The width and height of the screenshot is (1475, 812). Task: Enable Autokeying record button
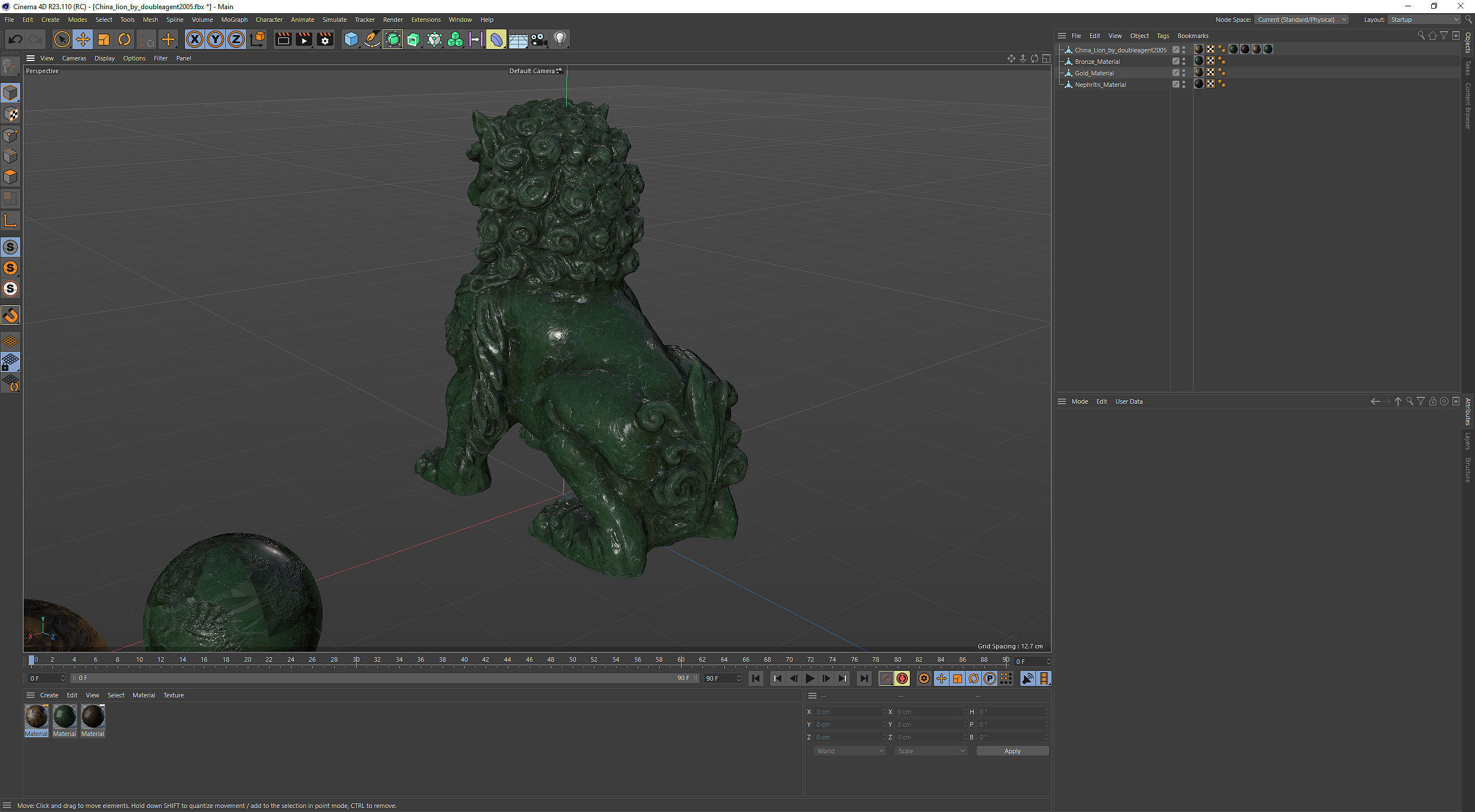902,678
